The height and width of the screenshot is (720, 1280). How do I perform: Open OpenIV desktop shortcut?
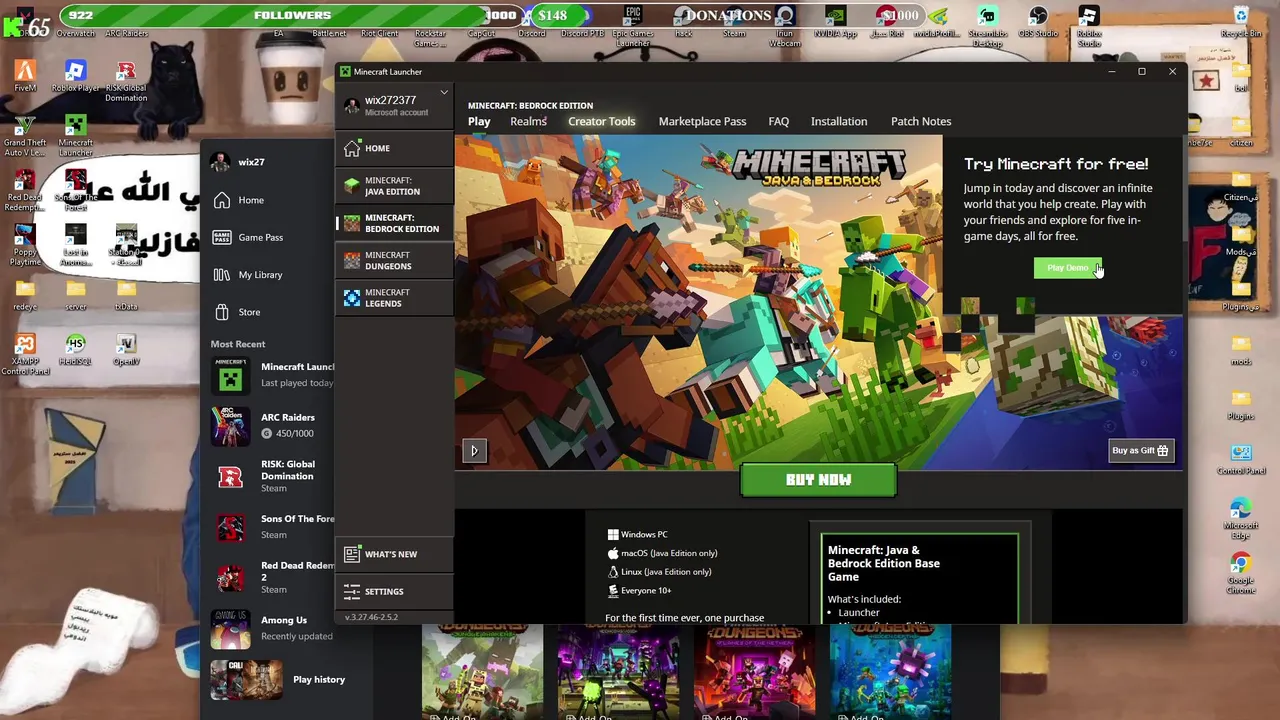(x=126, y=350)
